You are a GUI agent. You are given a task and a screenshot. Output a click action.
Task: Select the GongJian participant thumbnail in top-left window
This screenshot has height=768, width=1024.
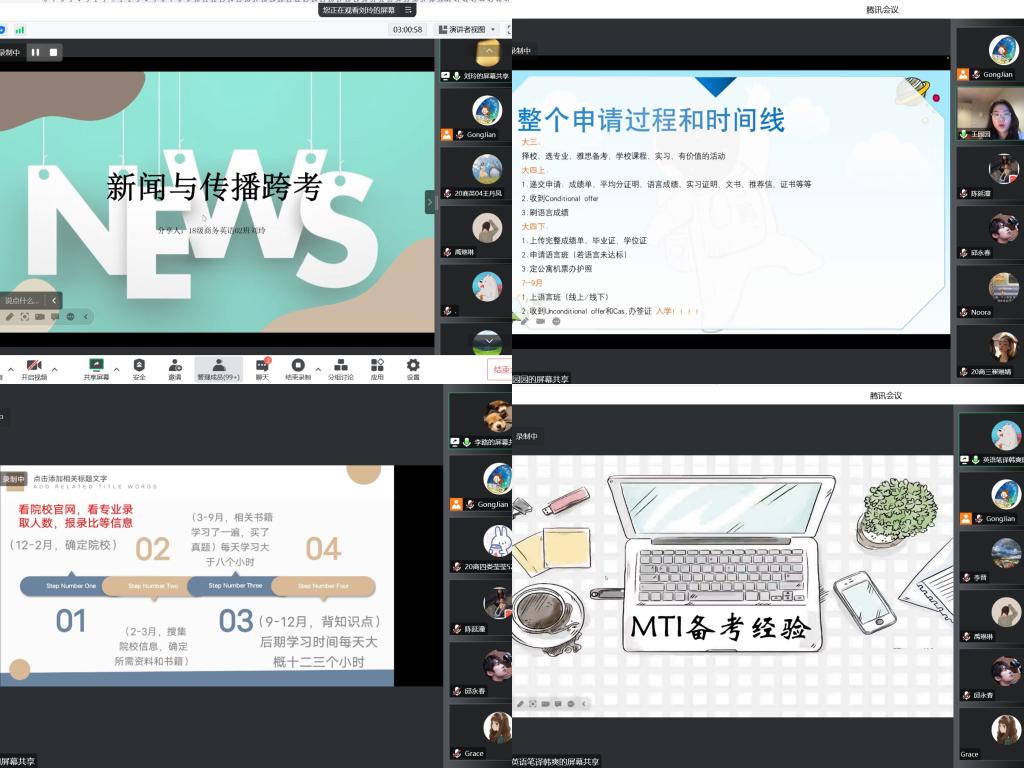[x=487, y=115]
